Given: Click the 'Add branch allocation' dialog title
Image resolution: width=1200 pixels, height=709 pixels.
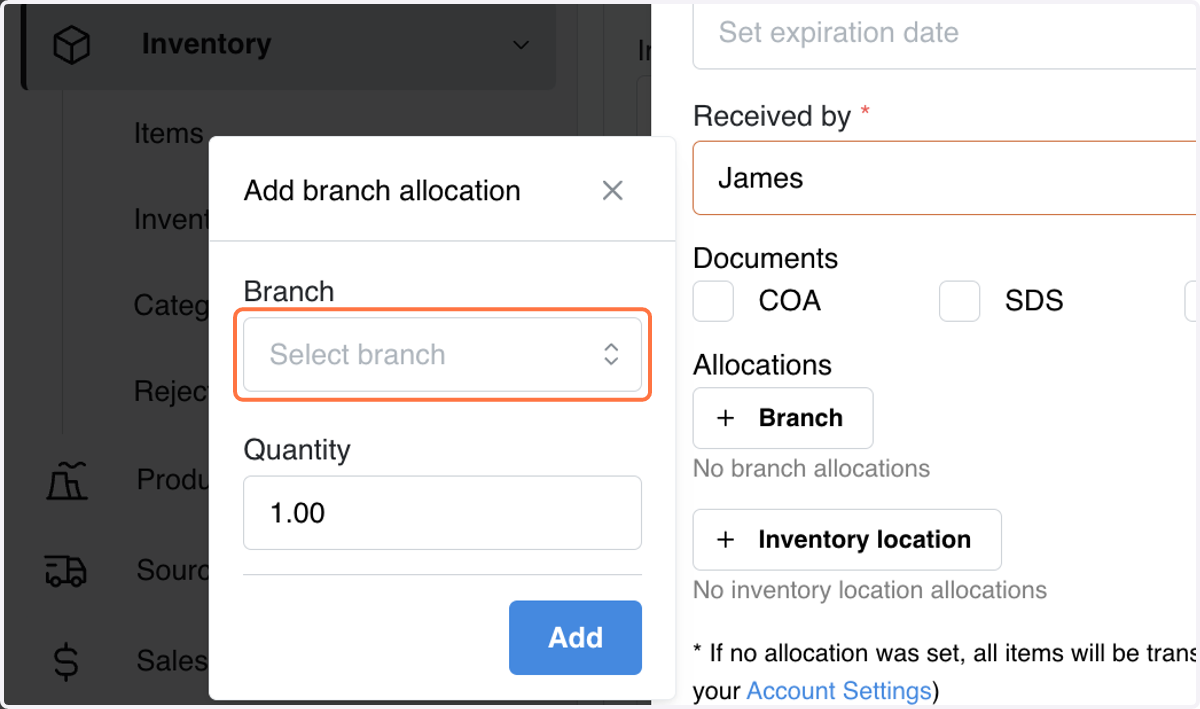Looking at the screenshot, I should tap(382, 190).
